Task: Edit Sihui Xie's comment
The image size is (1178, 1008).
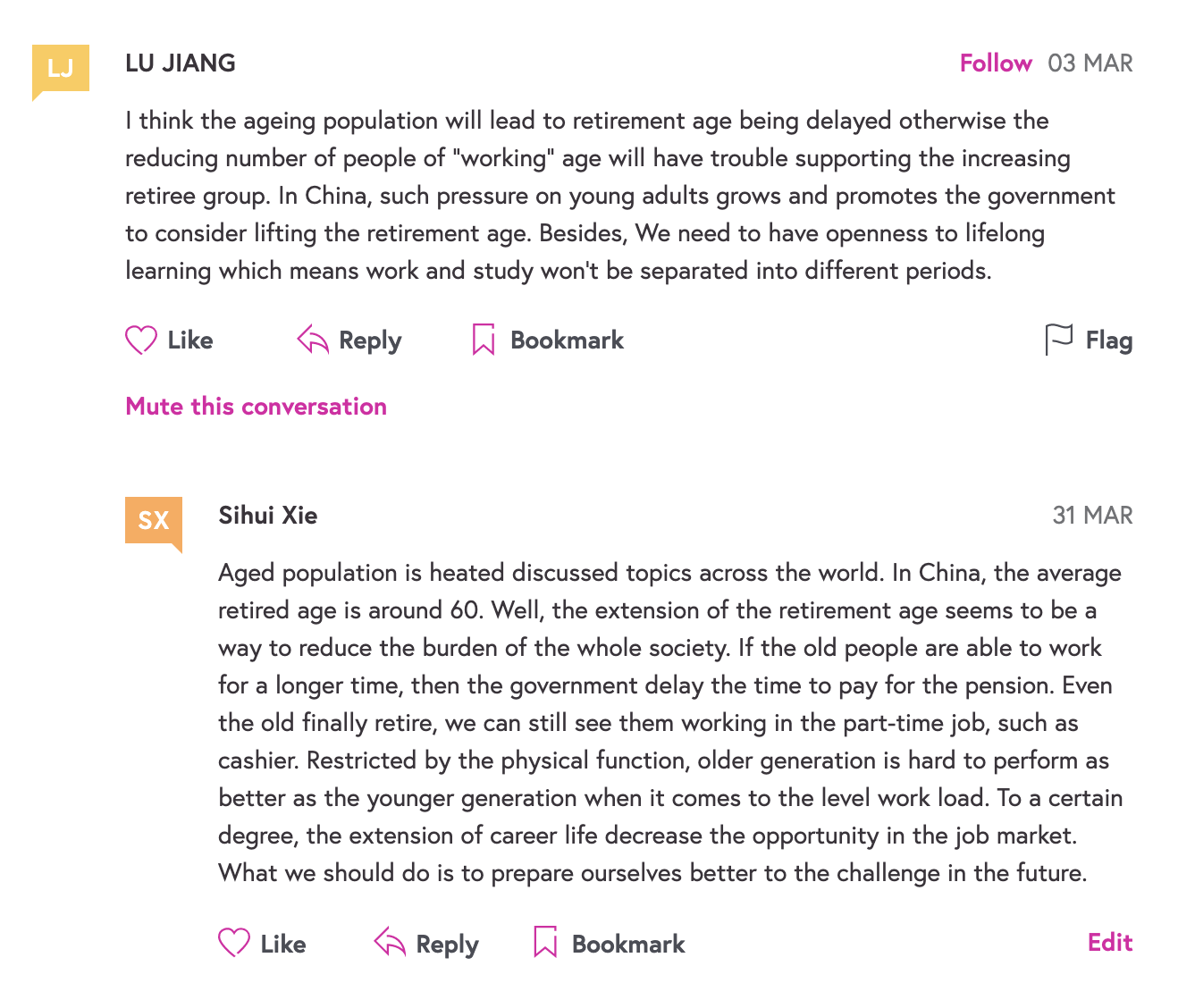Action: coord(1110,943)
